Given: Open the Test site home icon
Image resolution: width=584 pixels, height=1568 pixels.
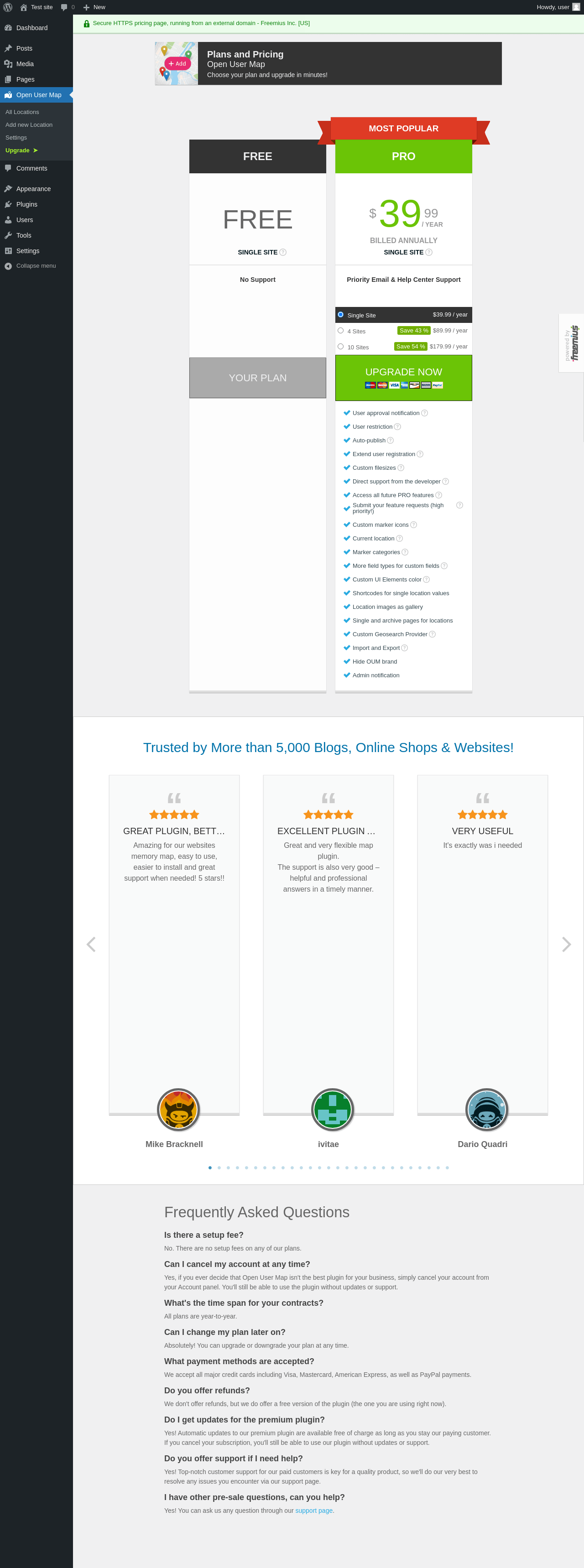Looking at the screenshot, I should 24,7.
